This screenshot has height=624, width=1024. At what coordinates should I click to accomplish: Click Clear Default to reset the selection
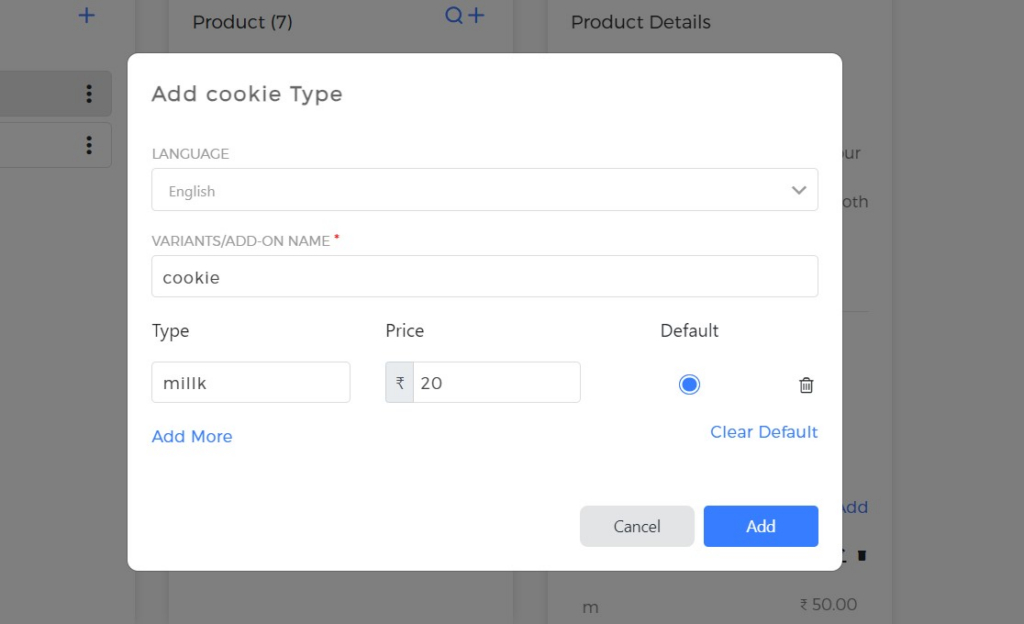tap(763, 431)
